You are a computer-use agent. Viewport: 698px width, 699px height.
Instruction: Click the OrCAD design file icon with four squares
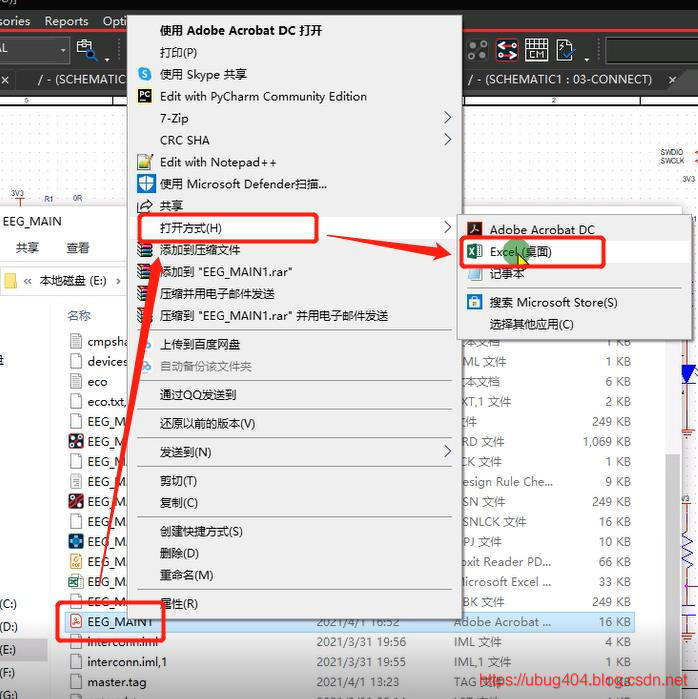pyautogui.click(x=76, y=441)
